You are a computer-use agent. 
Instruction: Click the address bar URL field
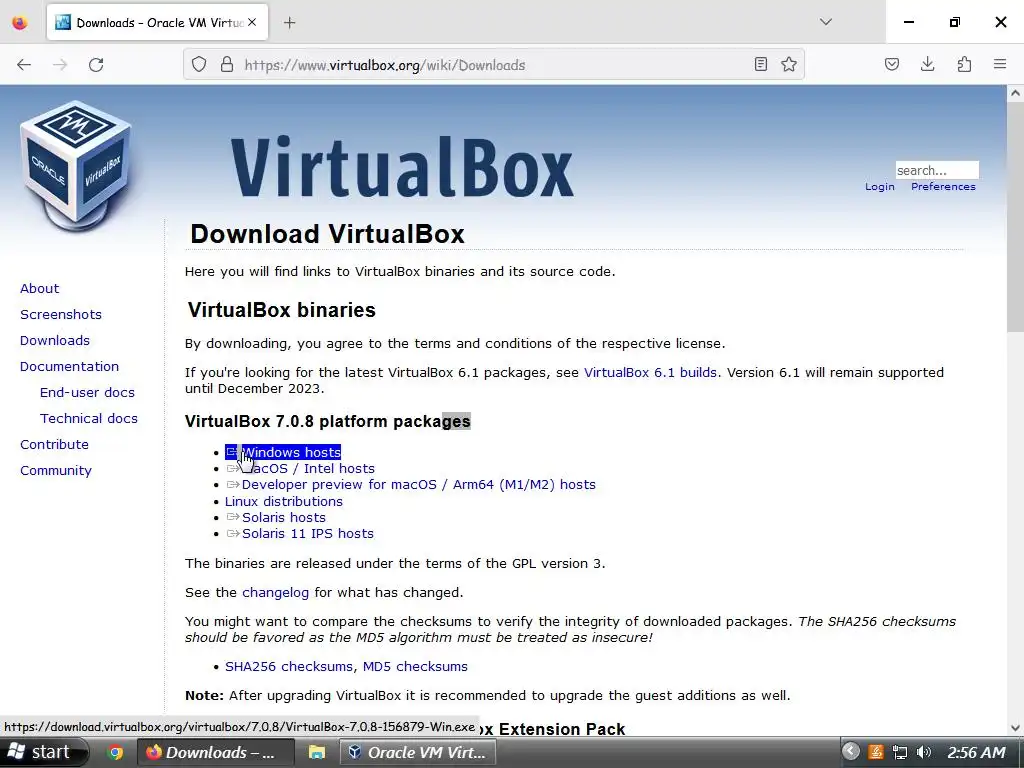pyautogui.click(x=493, y=65)
